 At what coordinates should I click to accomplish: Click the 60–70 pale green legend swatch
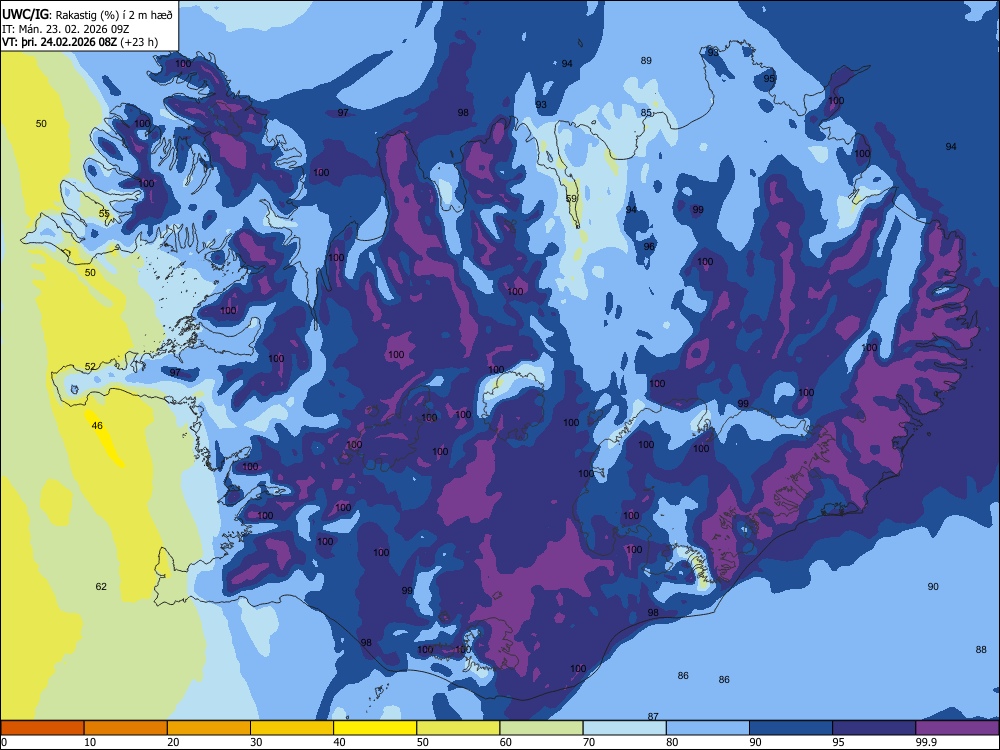click(x=541, y=728)
